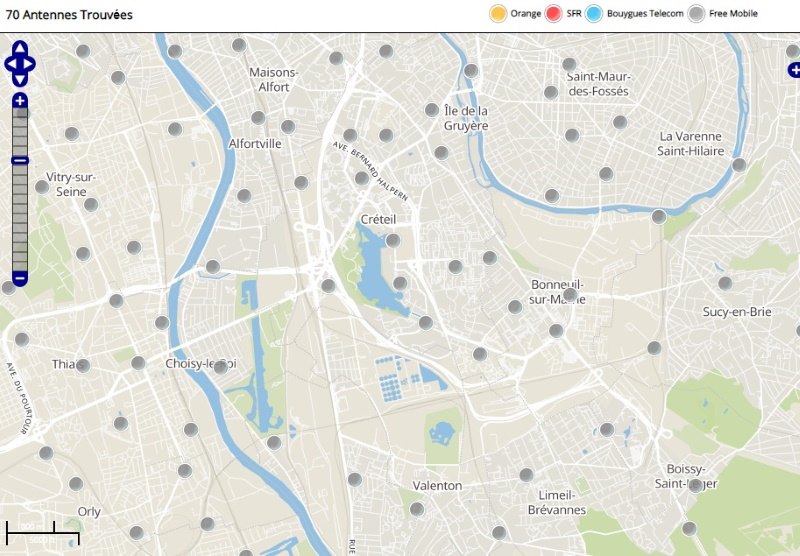Click the pan up arrow control
The image size is (800, 556).
pos(20,48)
